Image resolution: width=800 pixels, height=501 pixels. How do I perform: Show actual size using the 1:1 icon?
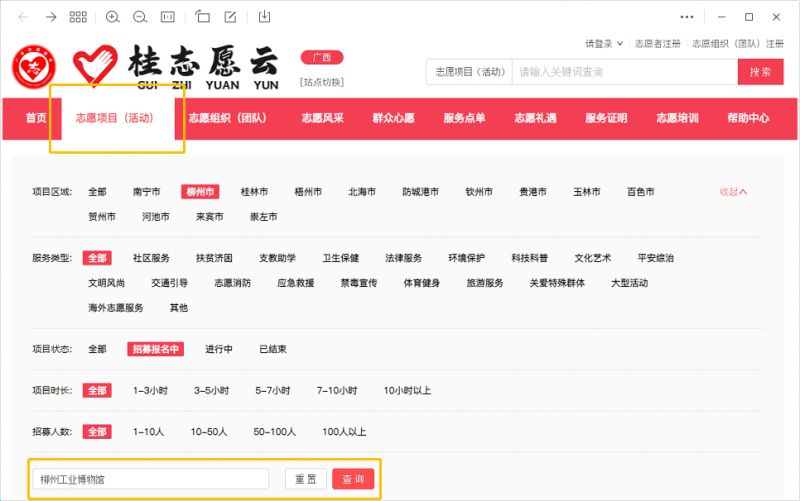167,17
